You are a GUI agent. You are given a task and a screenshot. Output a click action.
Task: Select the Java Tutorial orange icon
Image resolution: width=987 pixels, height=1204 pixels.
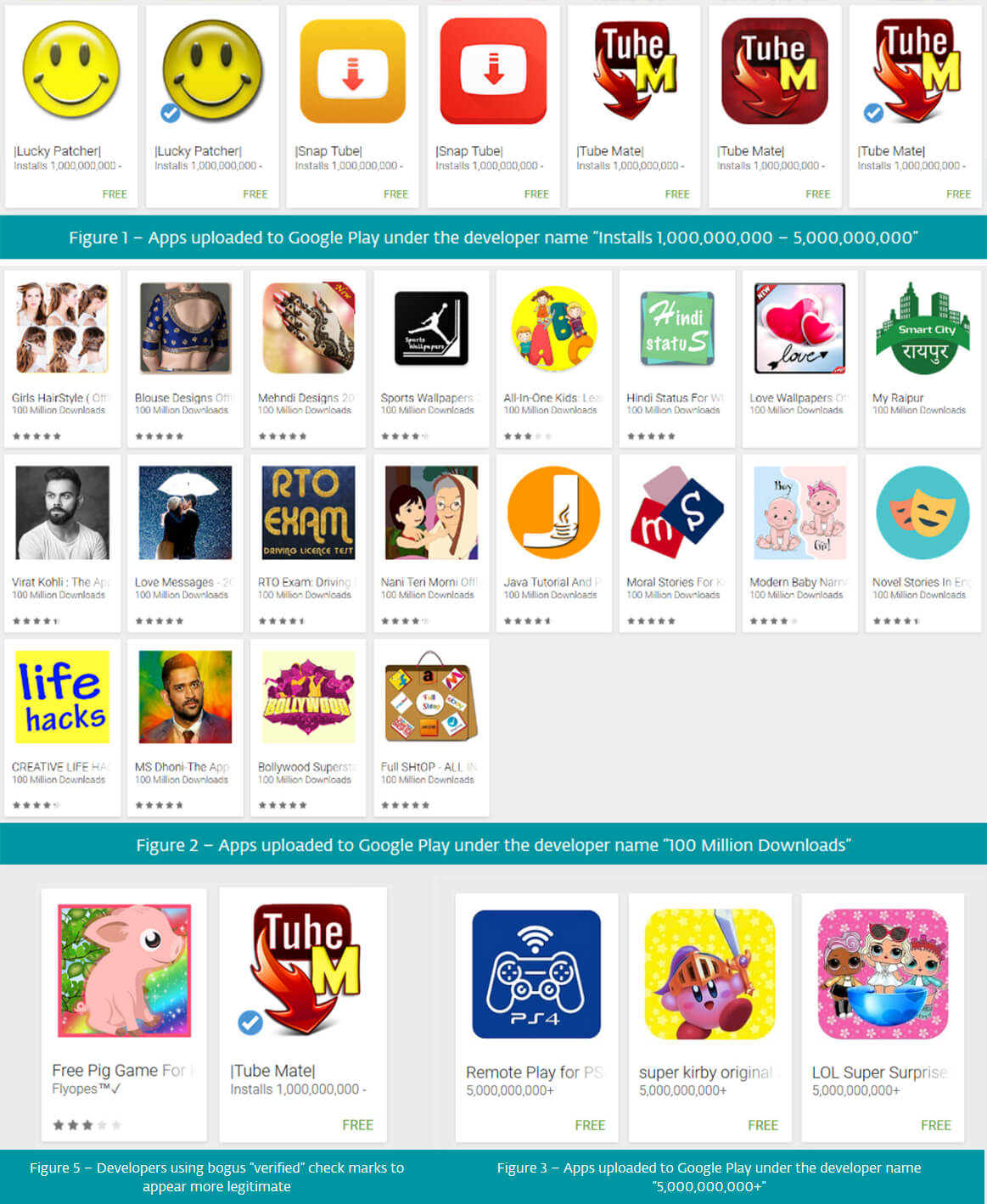(x=554, y=512)
